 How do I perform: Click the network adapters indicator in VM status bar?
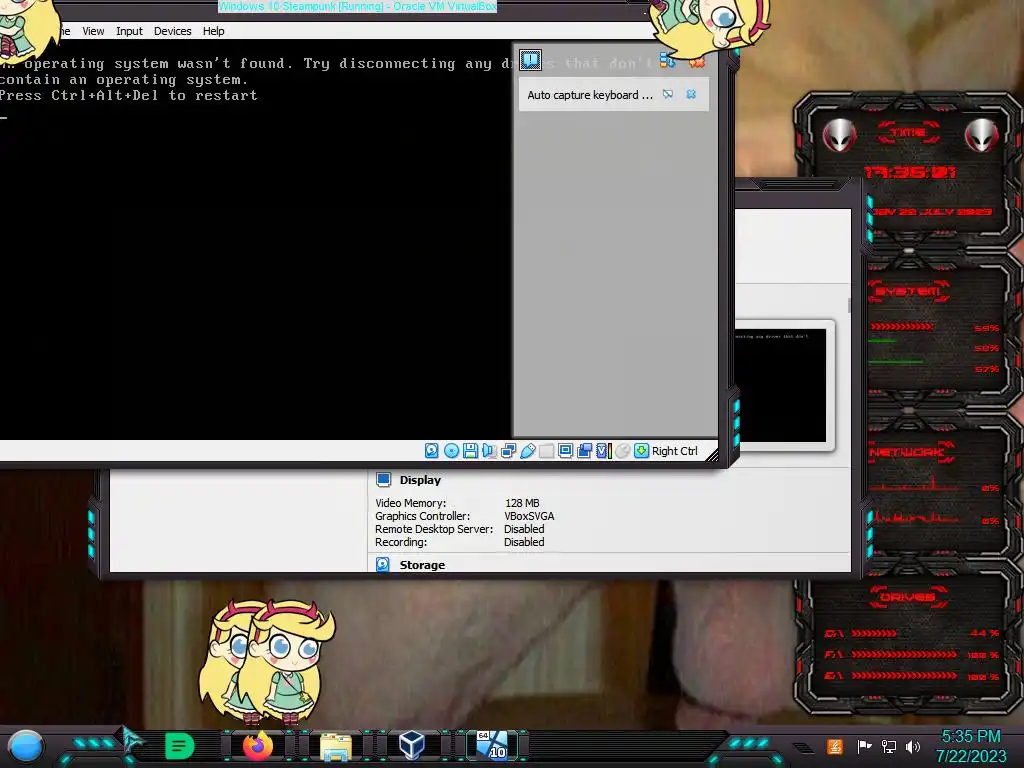[508, 451]
